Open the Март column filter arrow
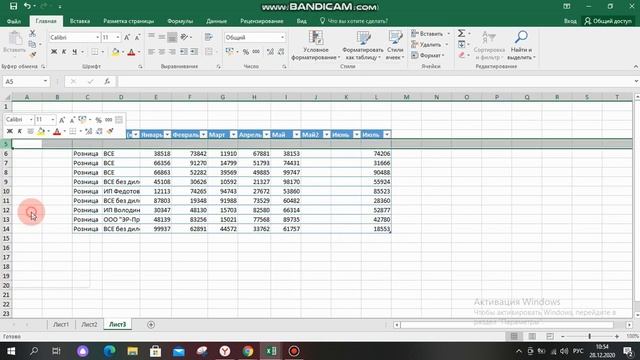The height and width of the screenshot is (360, 640). tap(233, 135)
